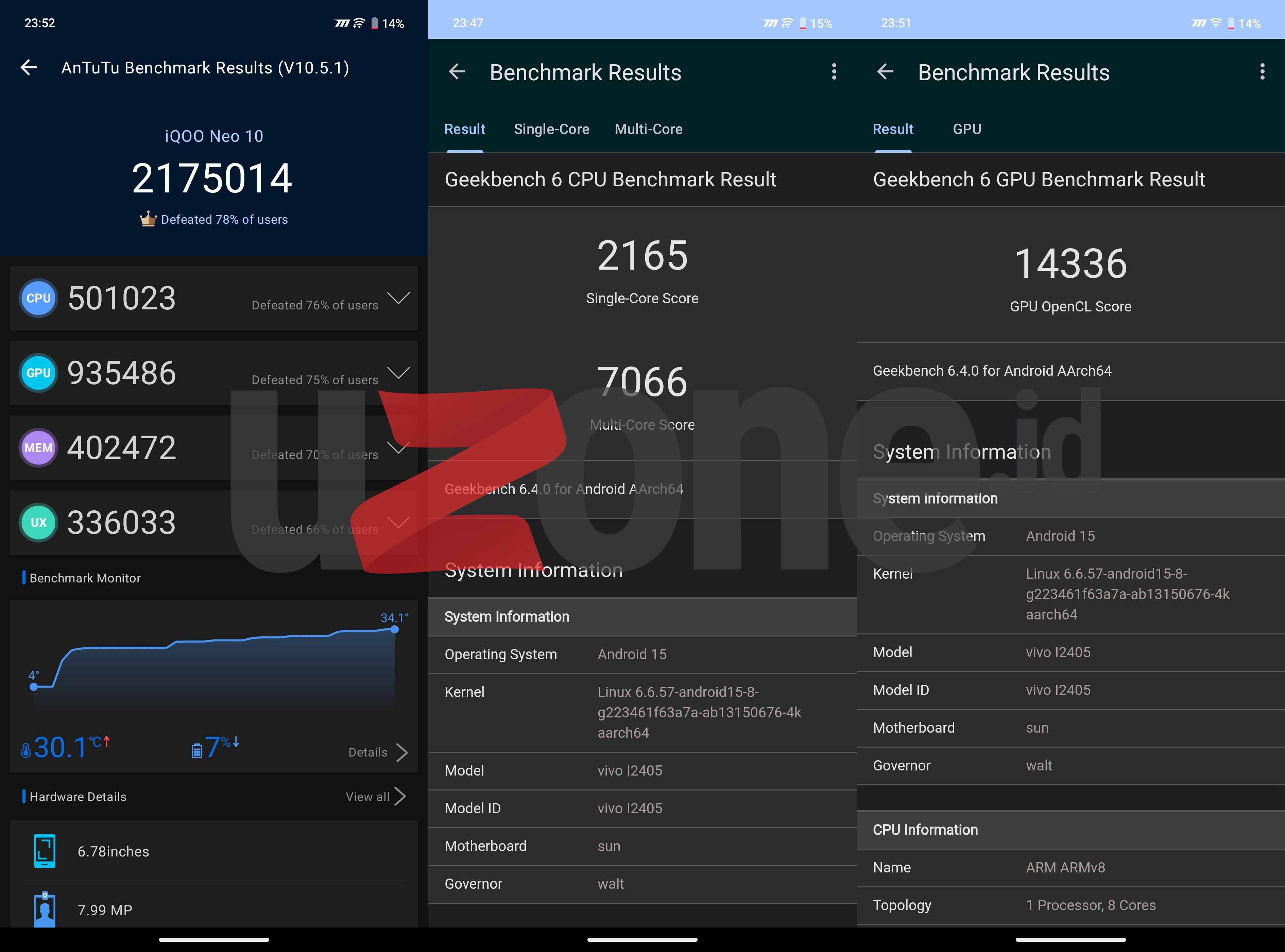This screenshot has height=952, width=1285.
Task: Tap View all for Hardware Details
Action: point(367,796)
